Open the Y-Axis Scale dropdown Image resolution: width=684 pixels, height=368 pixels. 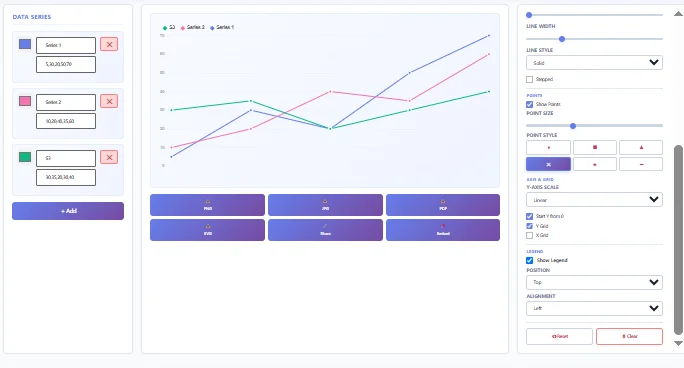tap(595, 200)
